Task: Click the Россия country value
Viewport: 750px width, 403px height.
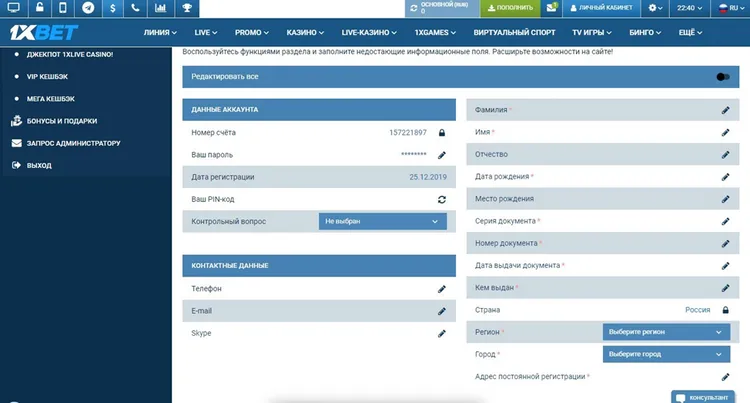Action: coord(697,310)
